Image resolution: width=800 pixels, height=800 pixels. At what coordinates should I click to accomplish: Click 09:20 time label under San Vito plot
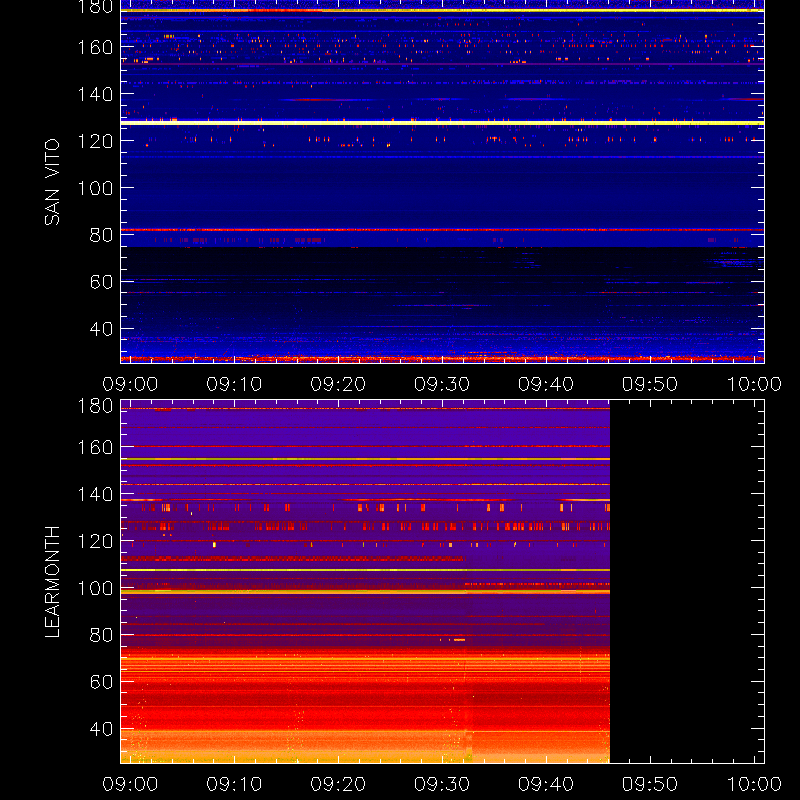338,384
